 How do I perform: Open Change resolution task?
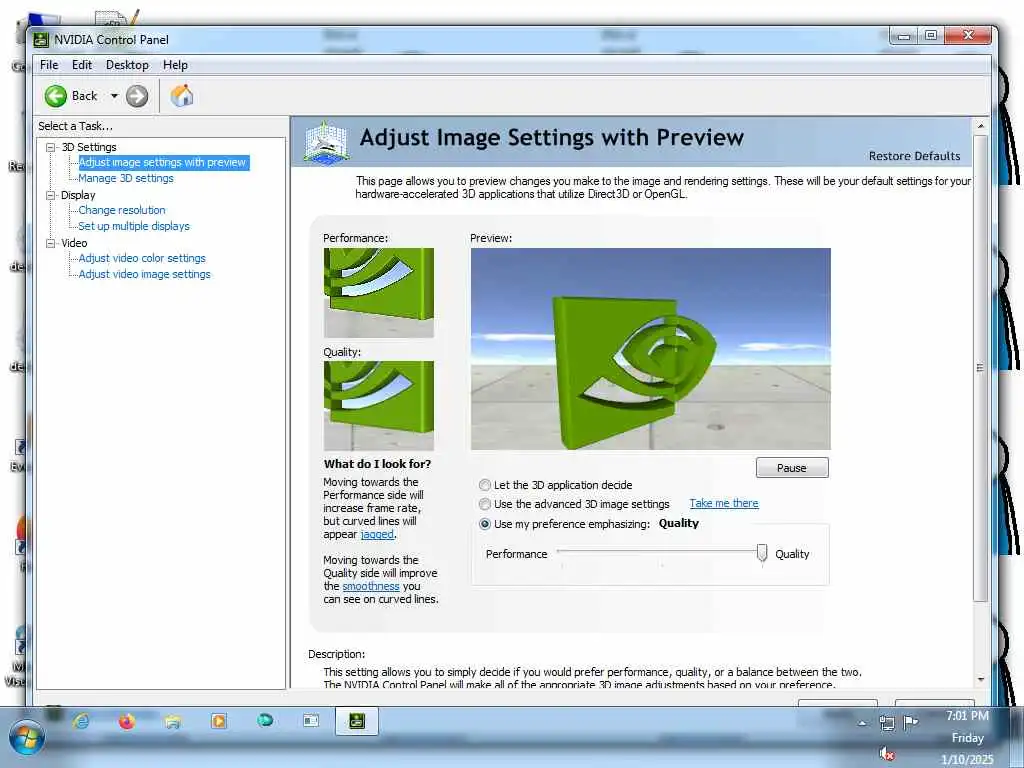122,210
